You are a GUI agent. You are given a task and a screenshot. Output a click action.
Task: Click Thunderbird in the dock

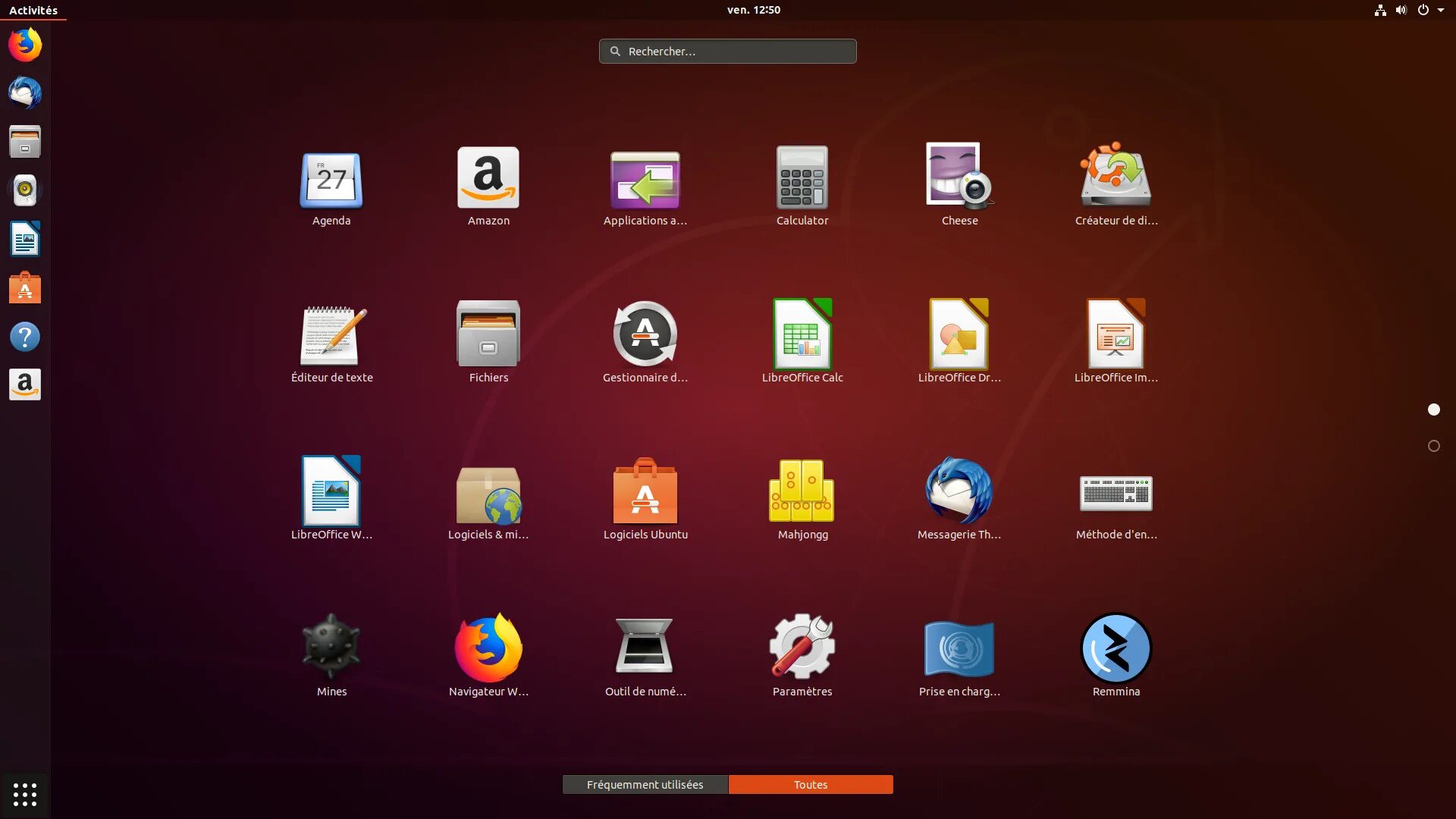click(x=25, y=93)
